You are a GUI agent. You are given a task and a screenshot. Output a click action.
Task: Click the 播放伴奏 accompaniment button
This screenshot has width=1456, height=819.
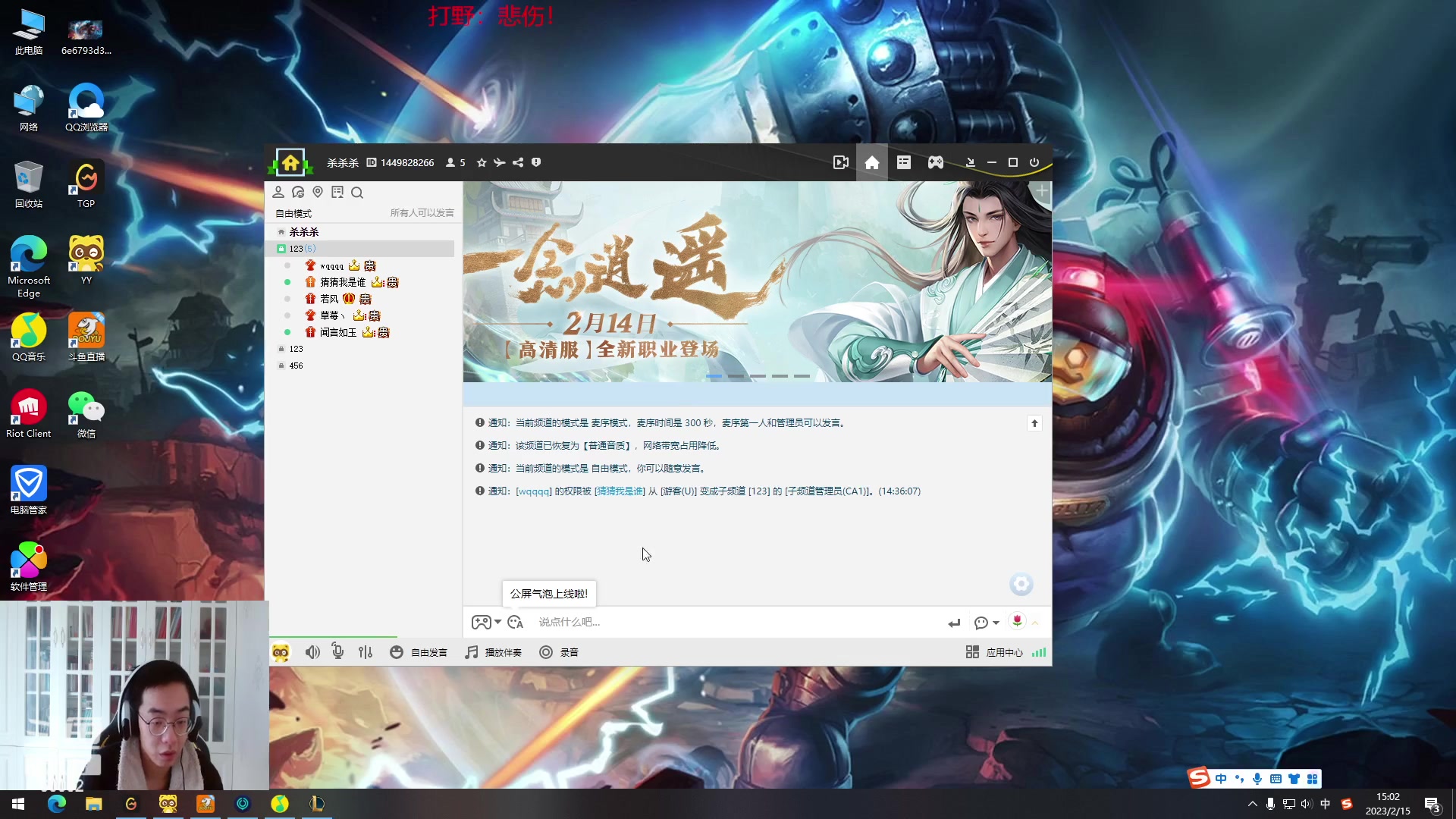pyautogui.click(x=494, y=652)
